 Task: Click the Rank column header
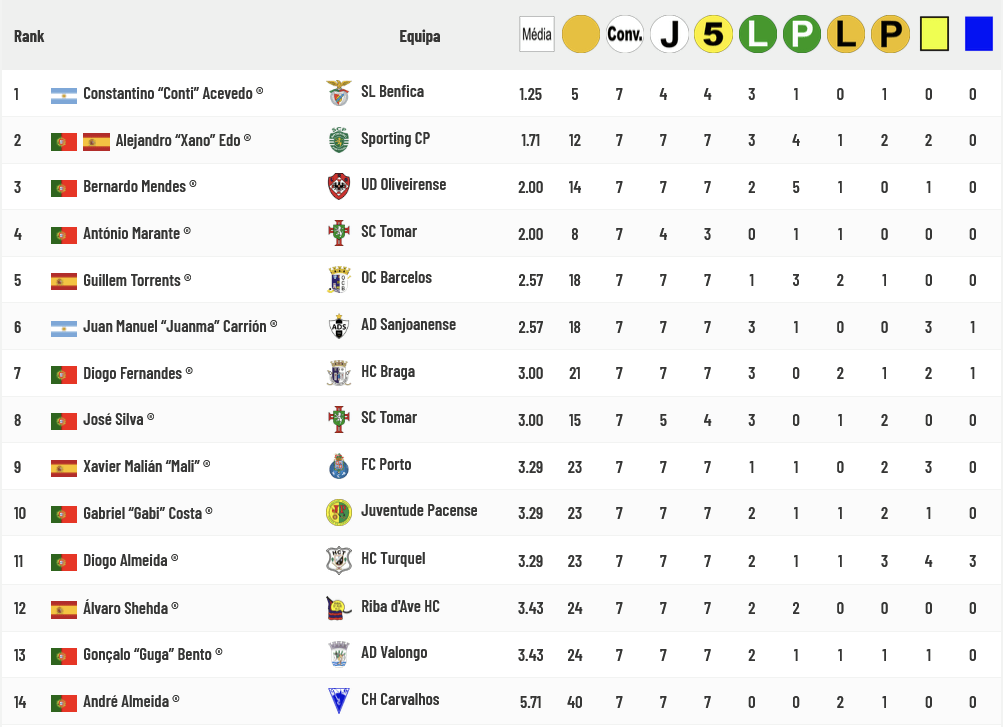click(x=29, y=36)
